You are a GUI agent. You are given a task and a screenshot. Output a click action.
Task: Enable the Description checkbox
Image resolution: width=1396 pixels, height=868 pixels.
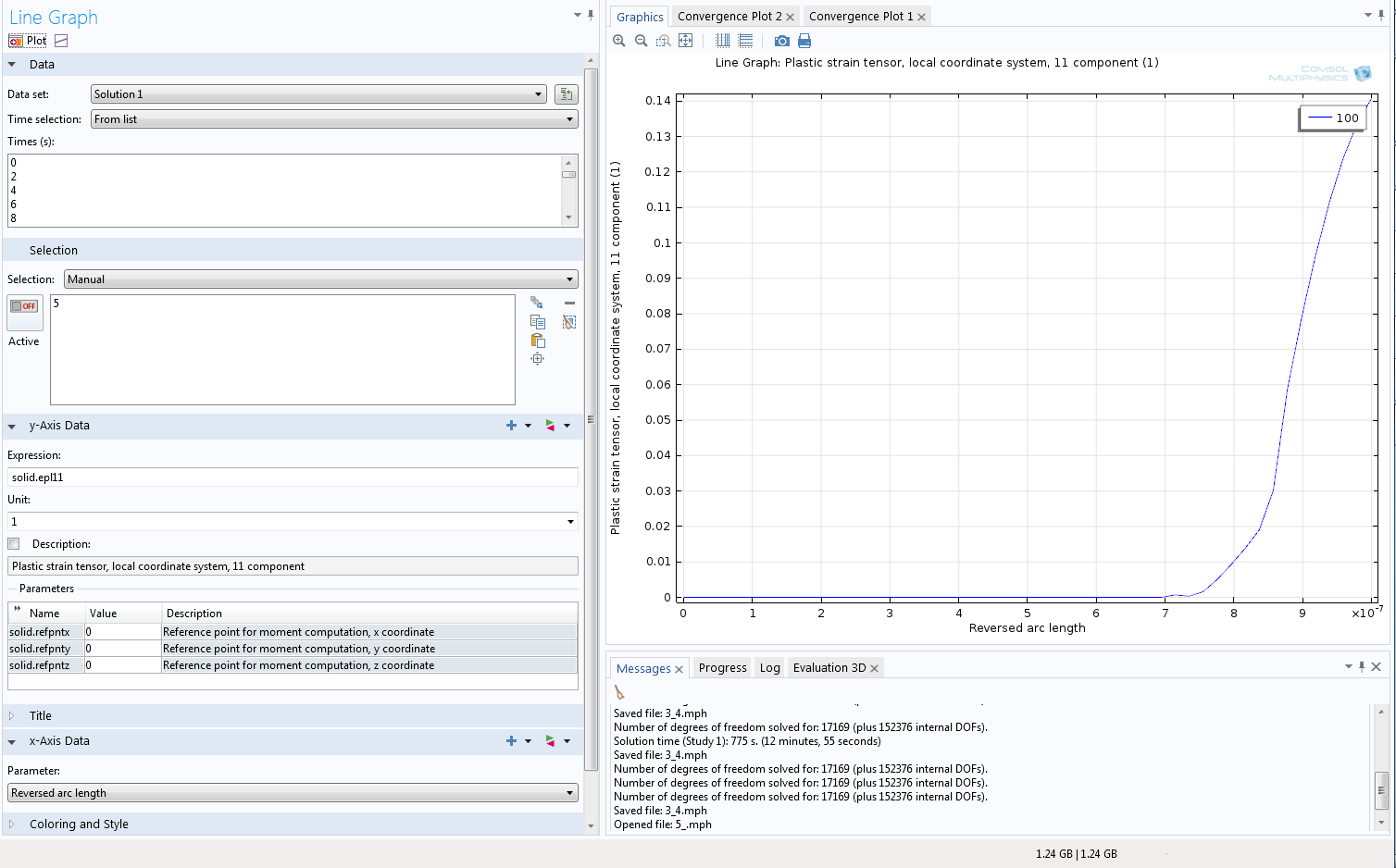tap(14, 544)
